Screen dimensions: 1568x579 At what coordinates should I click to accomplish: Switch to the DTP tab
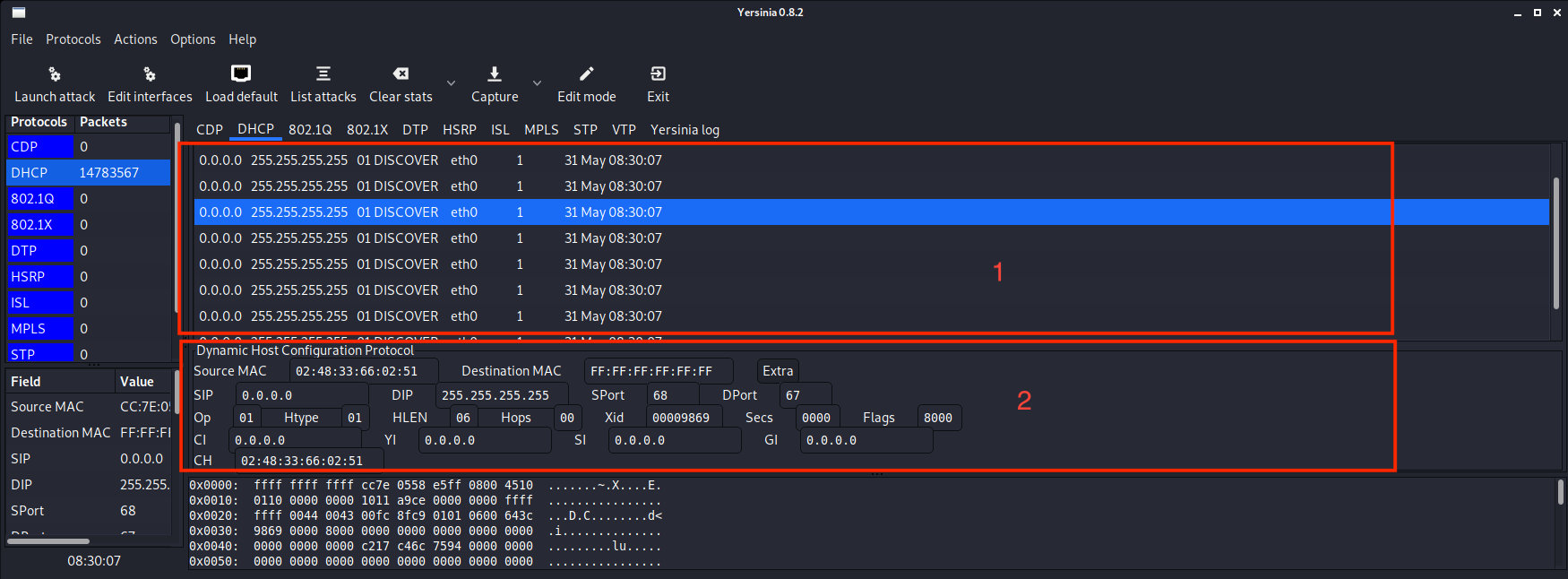(x=415, y=130)
